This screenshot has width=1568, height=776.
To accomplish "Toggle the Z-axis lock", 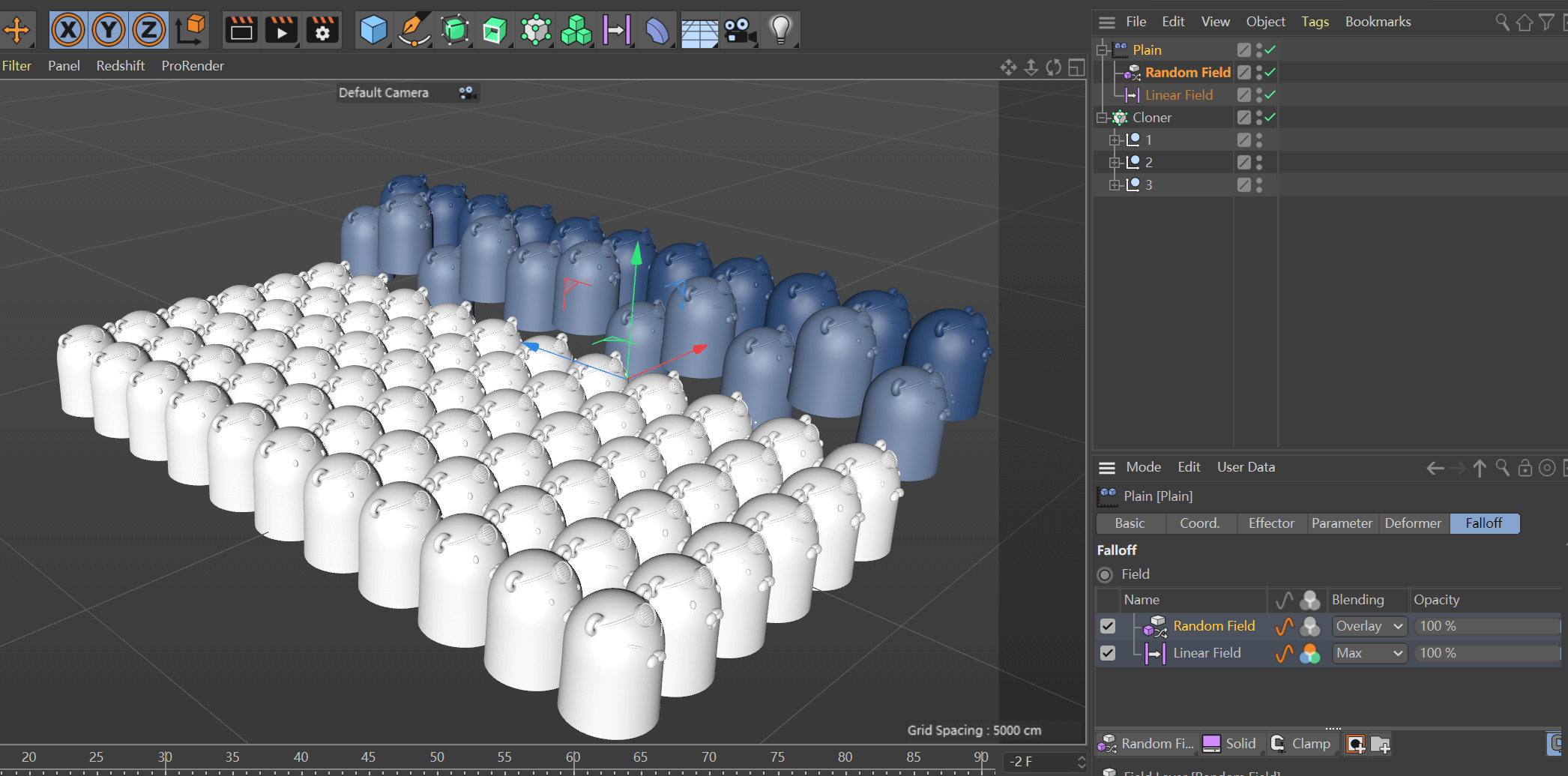I will tap(148, 30).
